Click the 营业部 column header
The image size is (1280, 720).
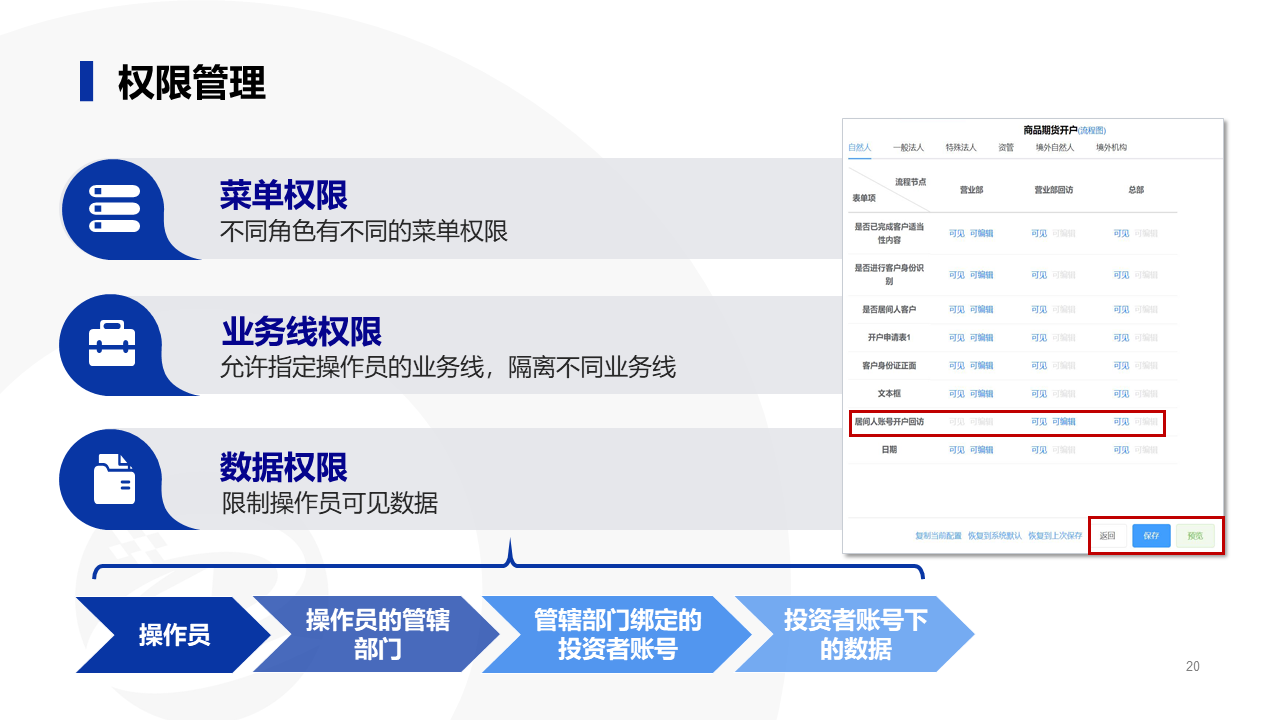tap(971, 190)
